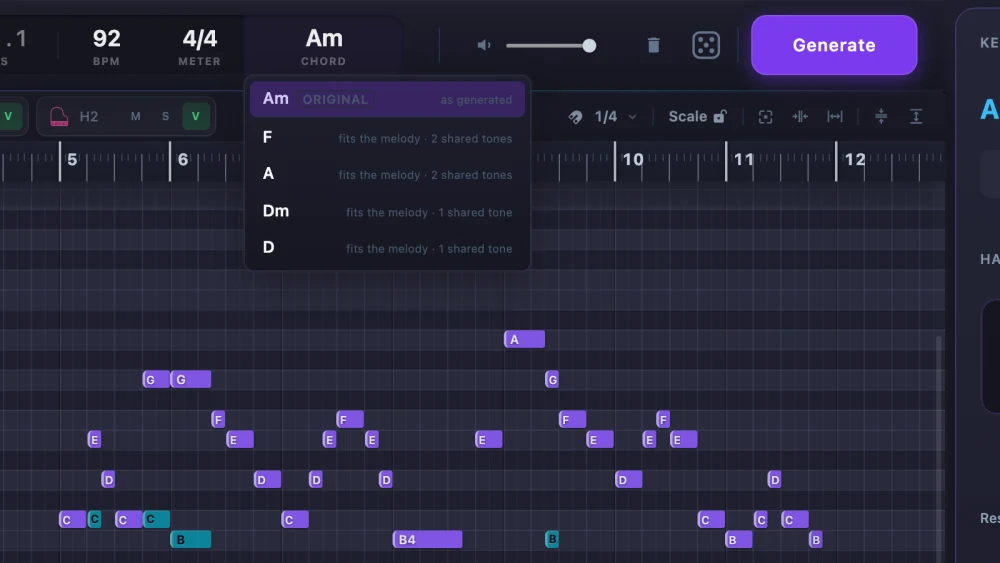Click the dice randomize icon

pos(706,45)
